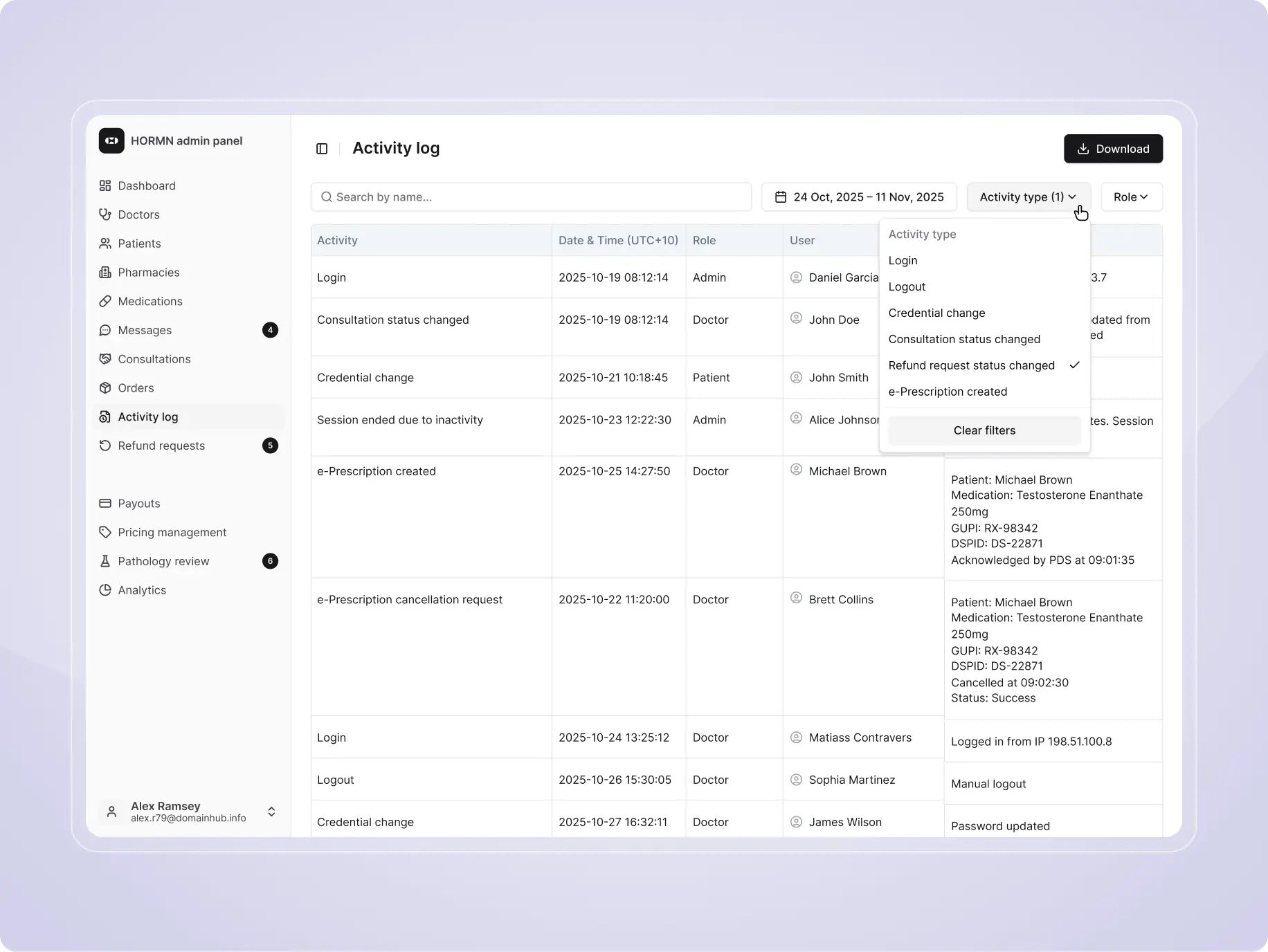Select e-Prescription created filter option
Viewport: 1268px width, 952px height.
948,392
